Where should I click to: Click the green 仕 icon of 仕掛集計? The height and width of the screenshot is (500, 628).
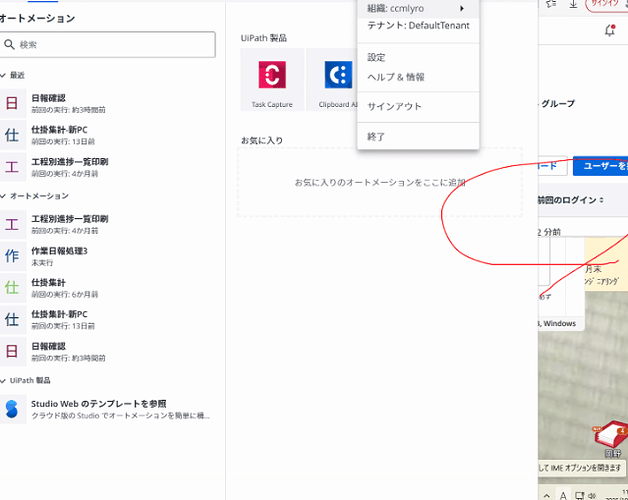click(12, 288)
